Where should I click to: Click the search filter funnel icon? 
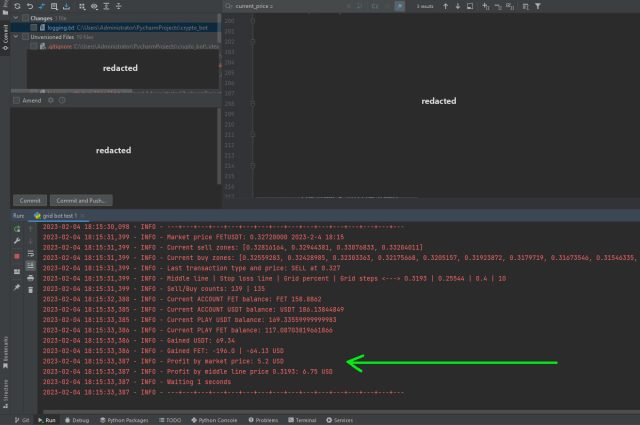click(538, 6)
